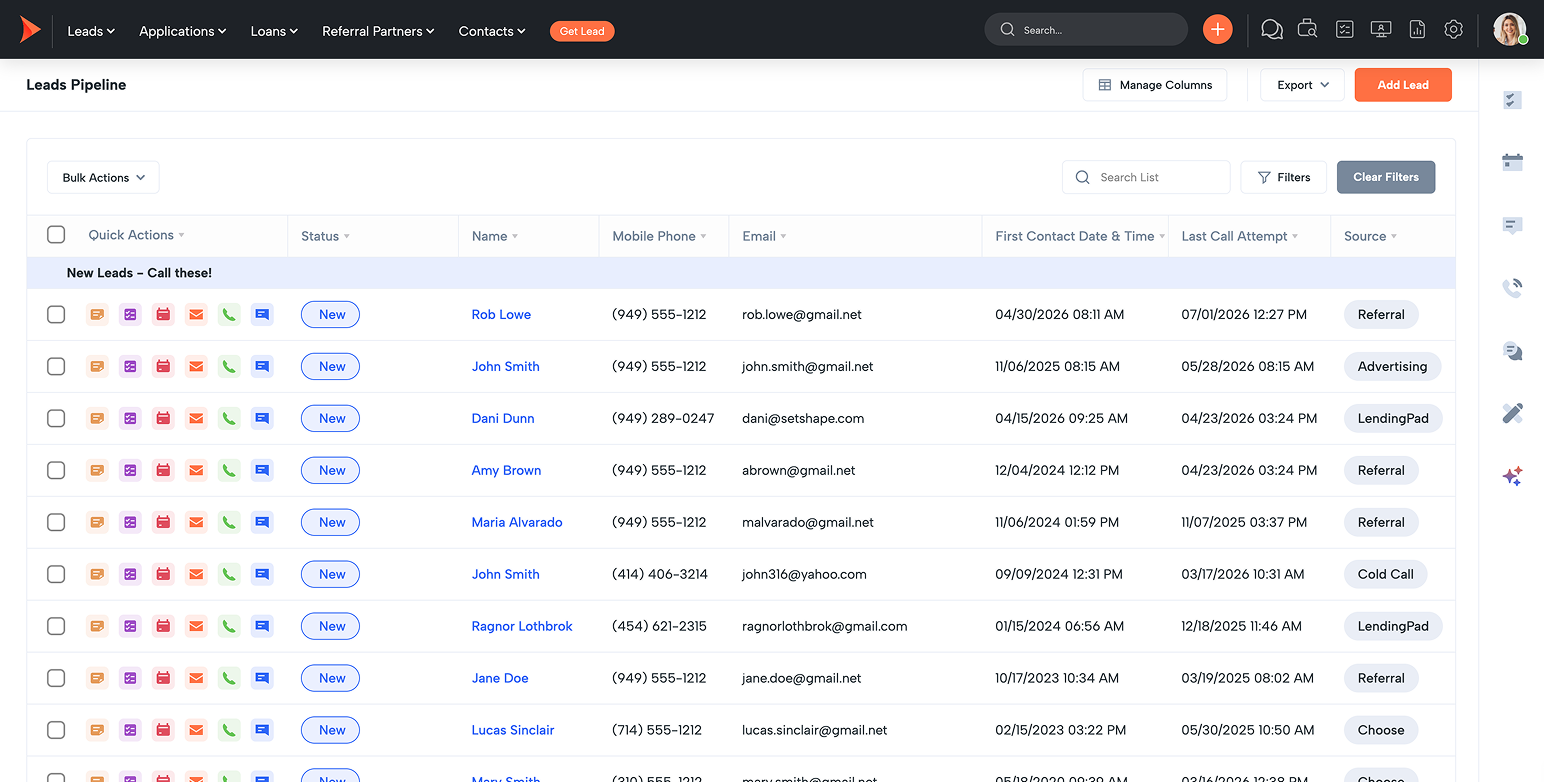Check the box for Dani Dunn
Viewport: 1544px width, 782px height.
[x=56, y=418]
